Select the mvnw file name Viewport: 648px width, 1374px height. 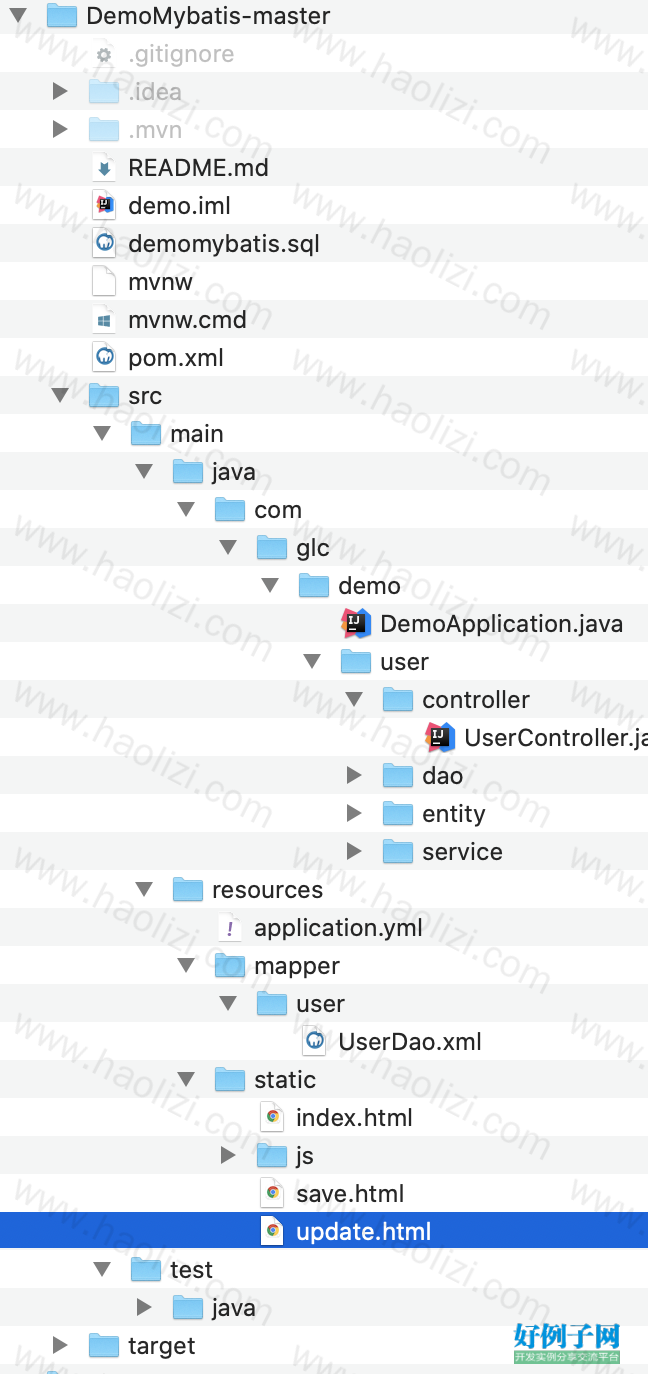[160, 282]
